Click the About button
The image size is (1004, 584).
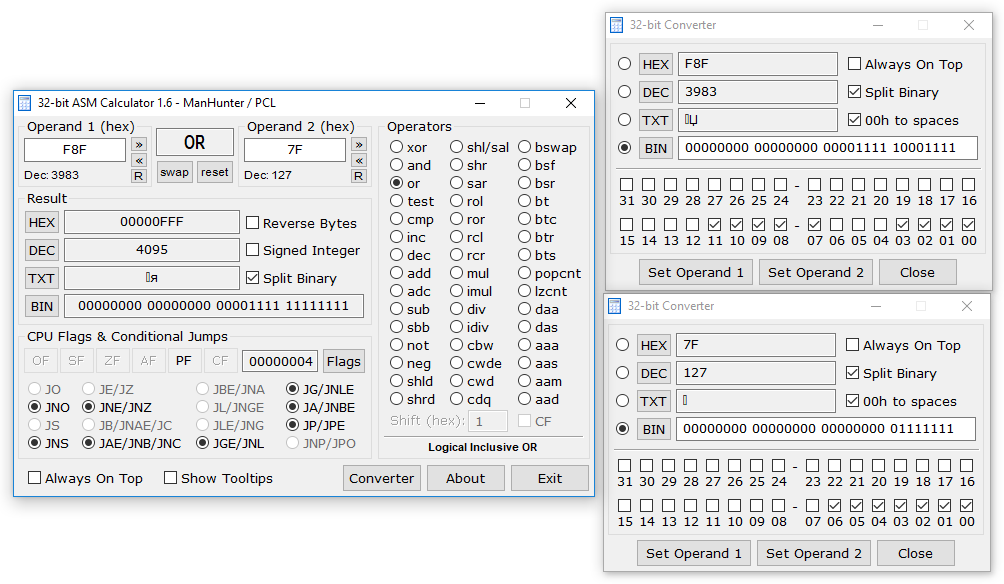pos(465,478)
